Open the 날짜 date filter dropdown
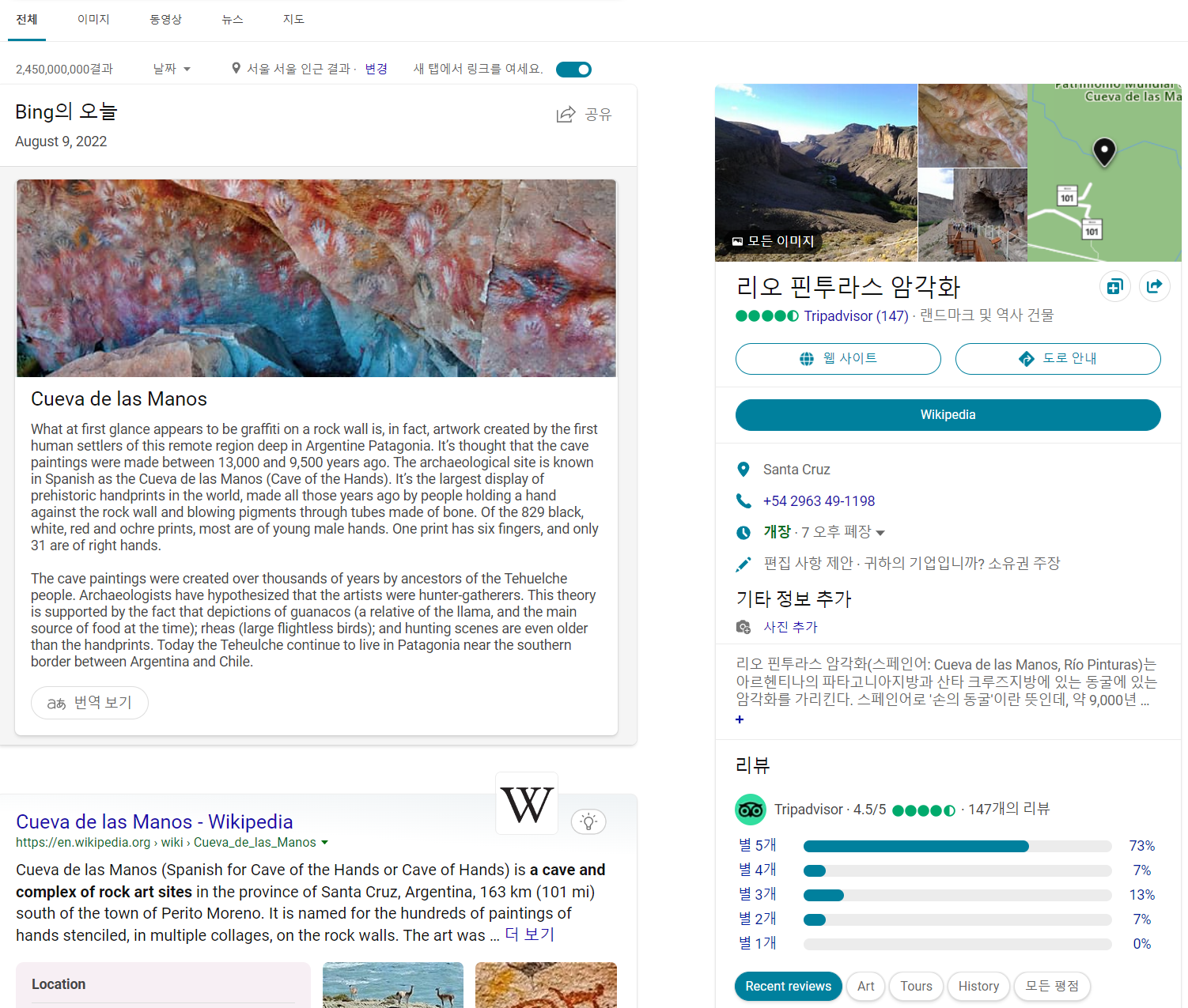Viewport: 1188px width, 1008px height. tap(172, 69)
